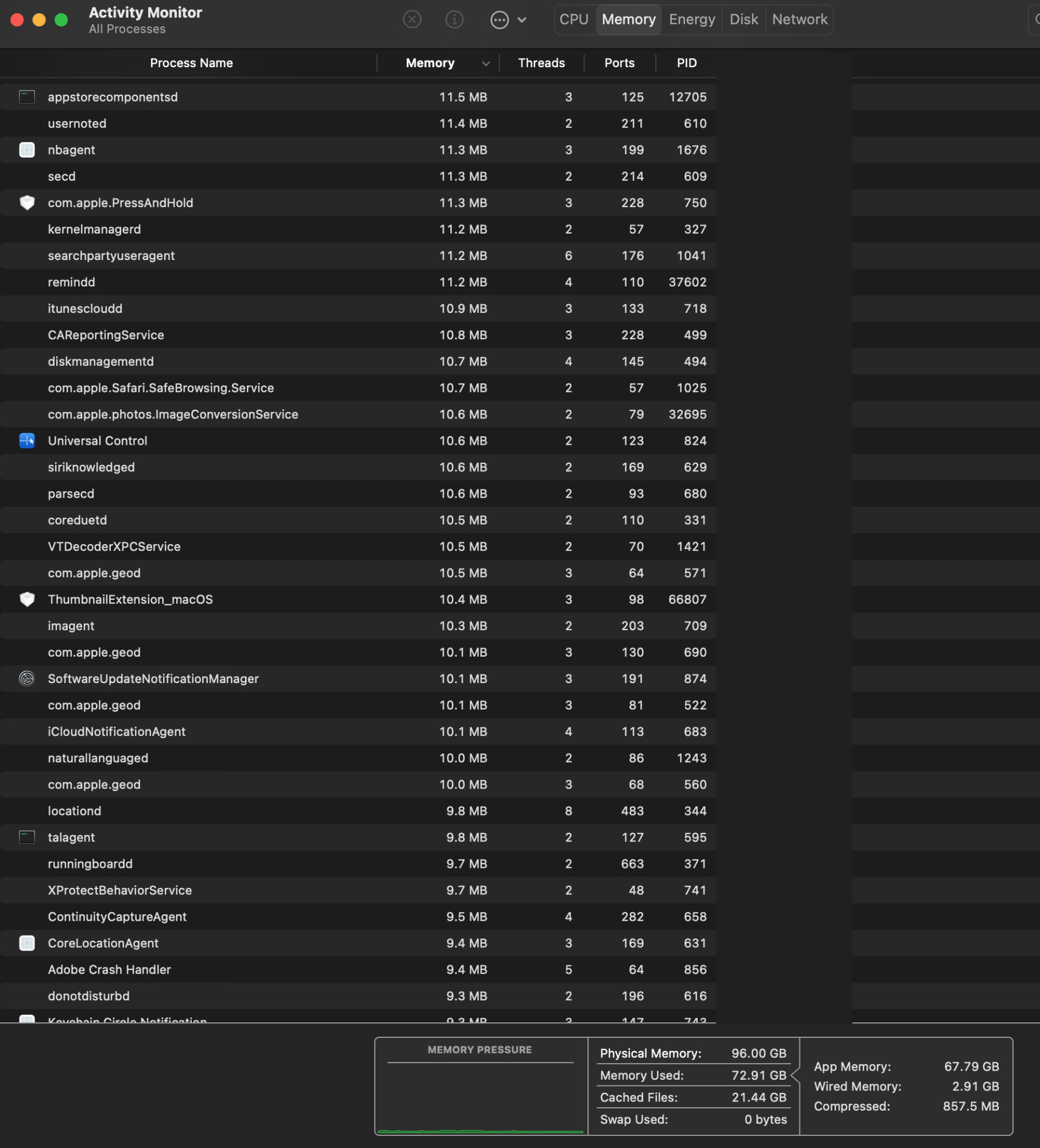Screen dimensions: 1040x1148
Task: Sort by the PID column header
Action: pyautogui.click(x=686, y=63)
